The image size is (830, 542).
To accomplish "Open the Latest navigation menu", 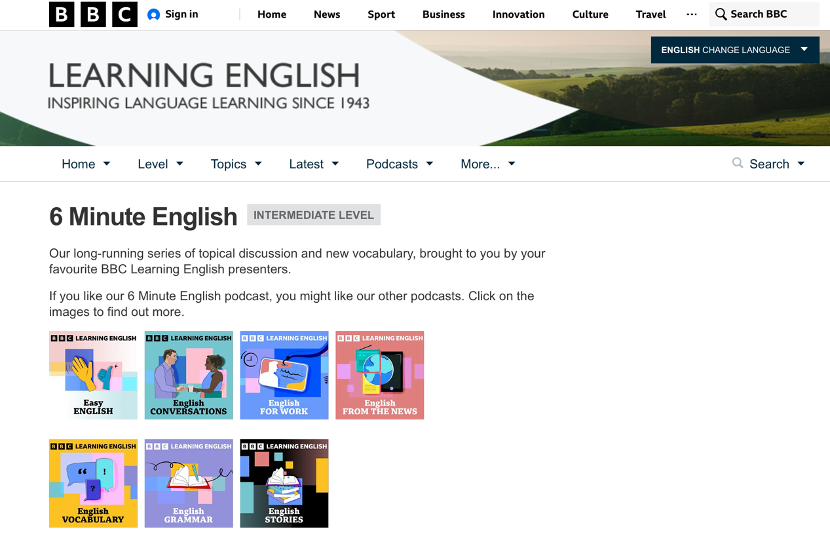I will tap(313, 164).
